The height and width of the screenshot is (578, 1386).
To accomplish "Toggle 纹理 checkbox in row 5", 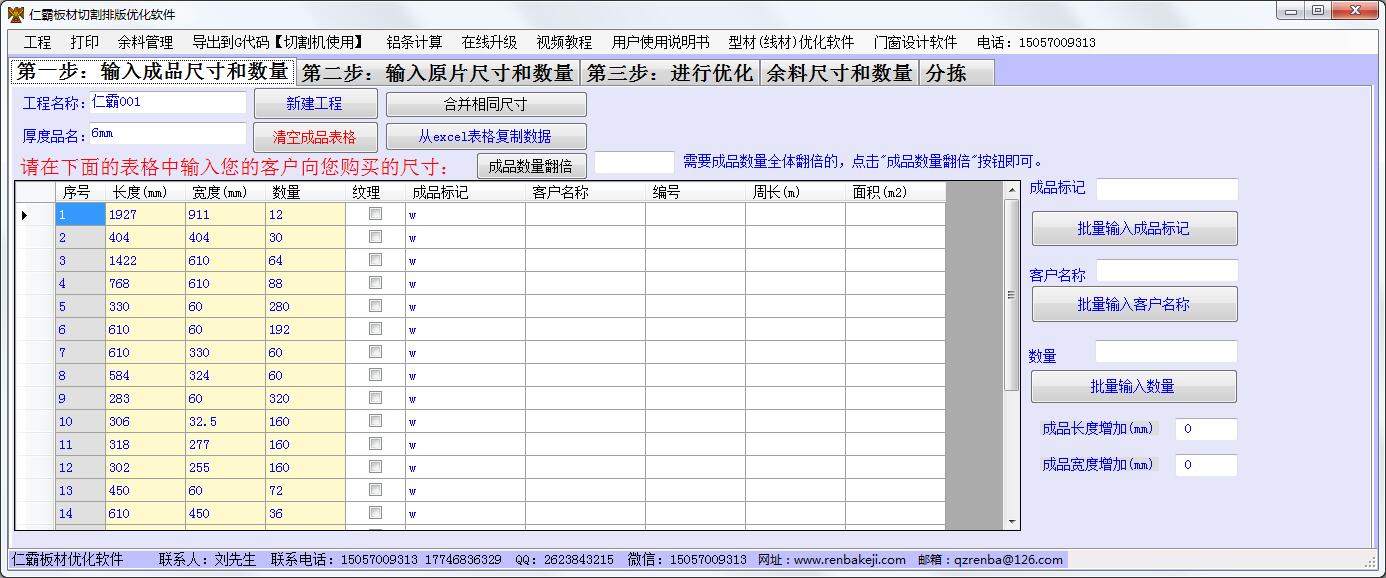I will (375, 306).
